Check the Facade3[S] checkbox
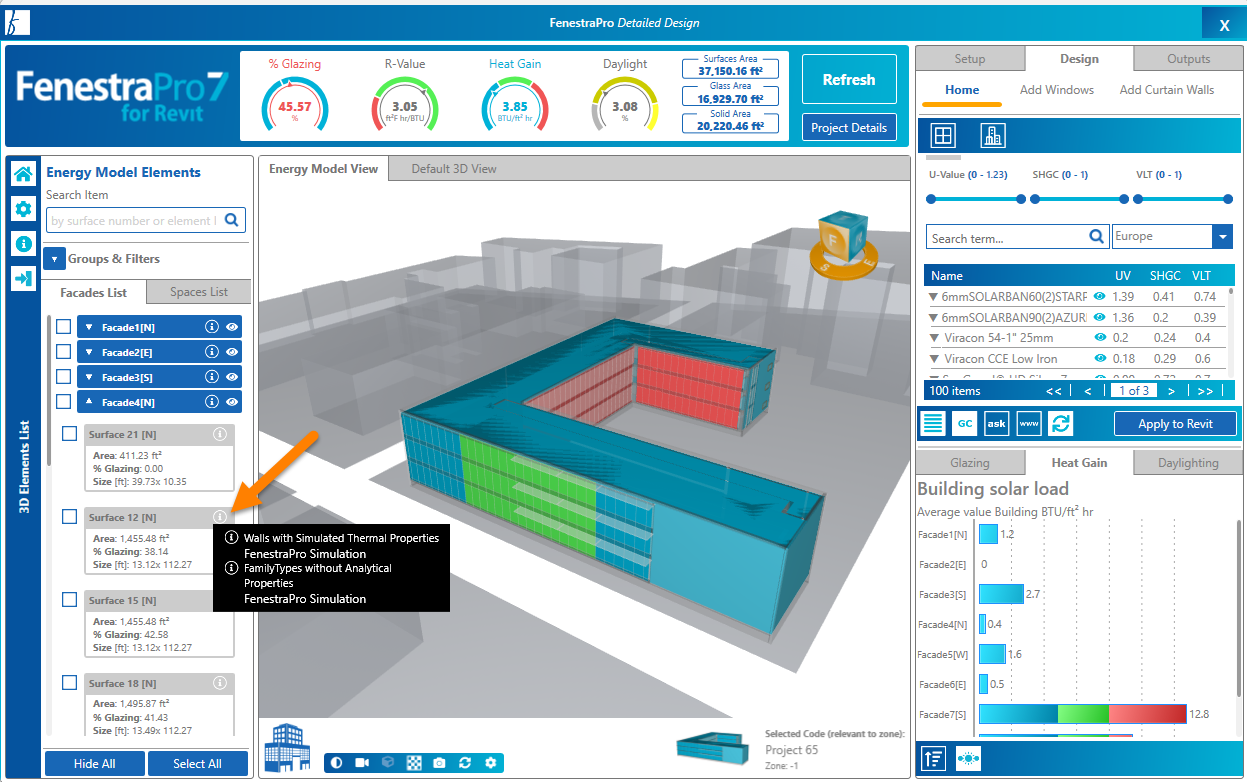The image size is (1247, 782). [x=63, y=377]
